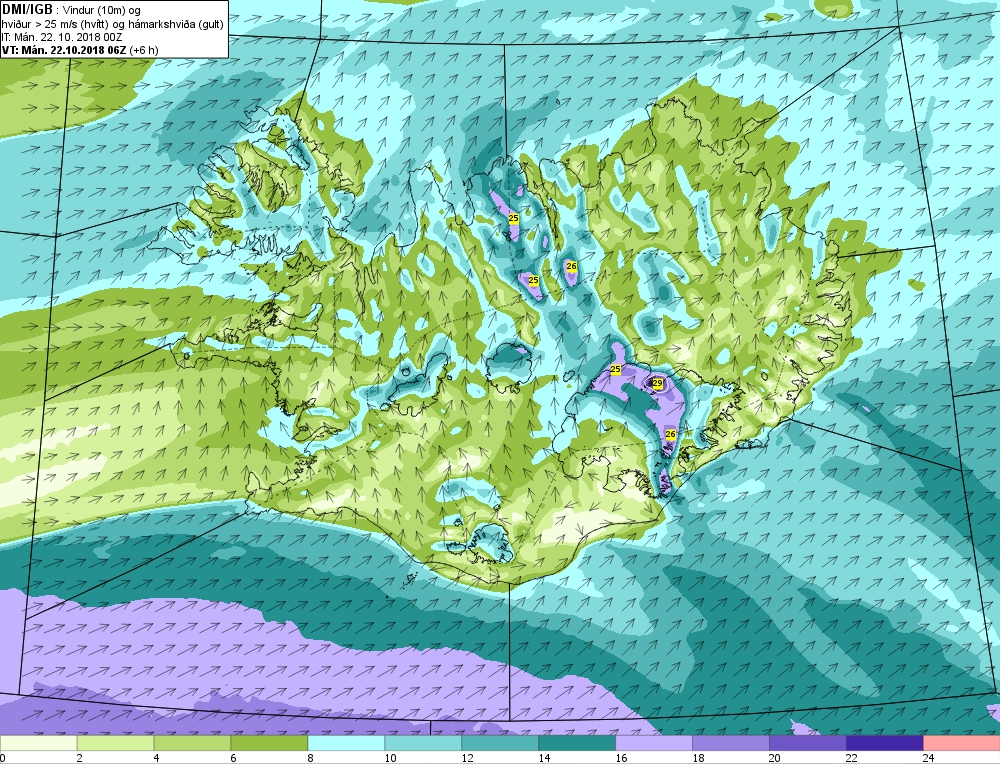Click the yellow gust label reading 29

658,383
